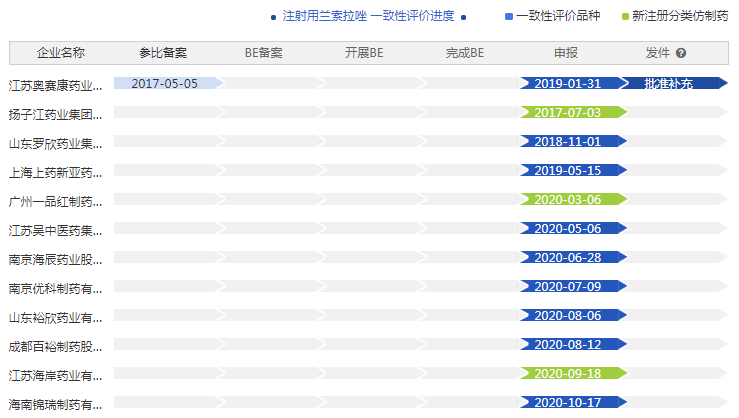This screenshot has height=418, width=739.
Task: Select the company row 山东罗欣药业集...
Action: (55, 144)
